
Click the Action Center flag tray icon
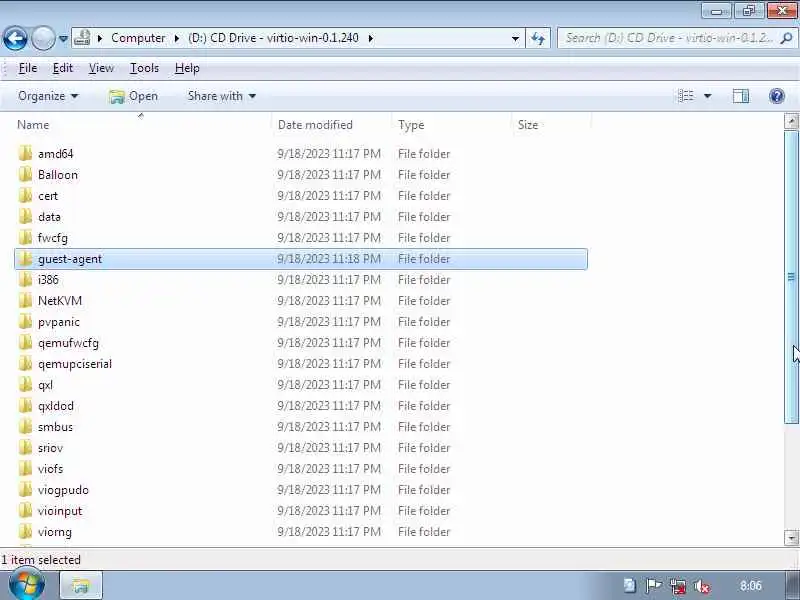point(654,586)
